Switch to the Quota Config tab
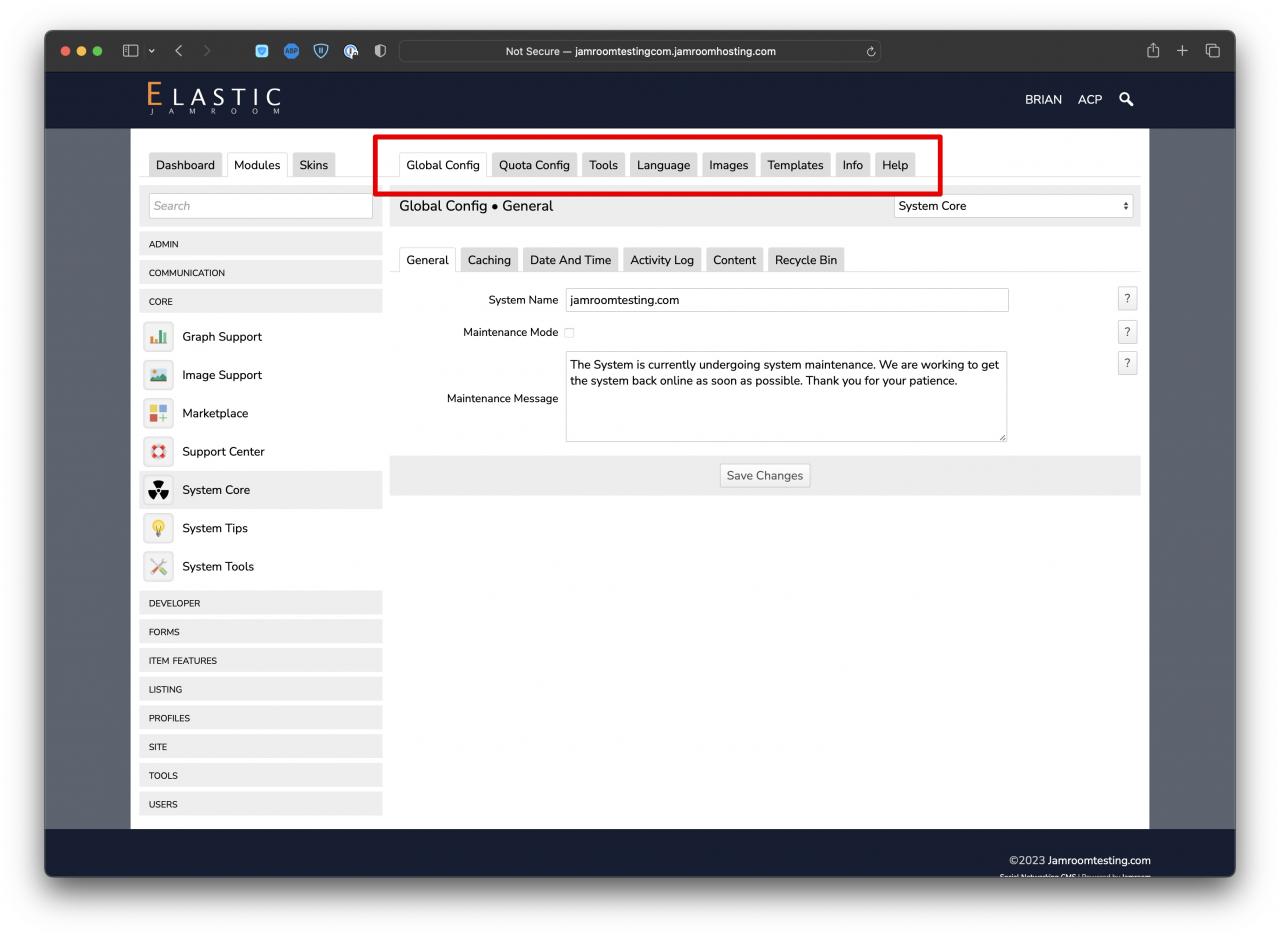This screenshot has width=1280, height=936. [x=534, y=165]
